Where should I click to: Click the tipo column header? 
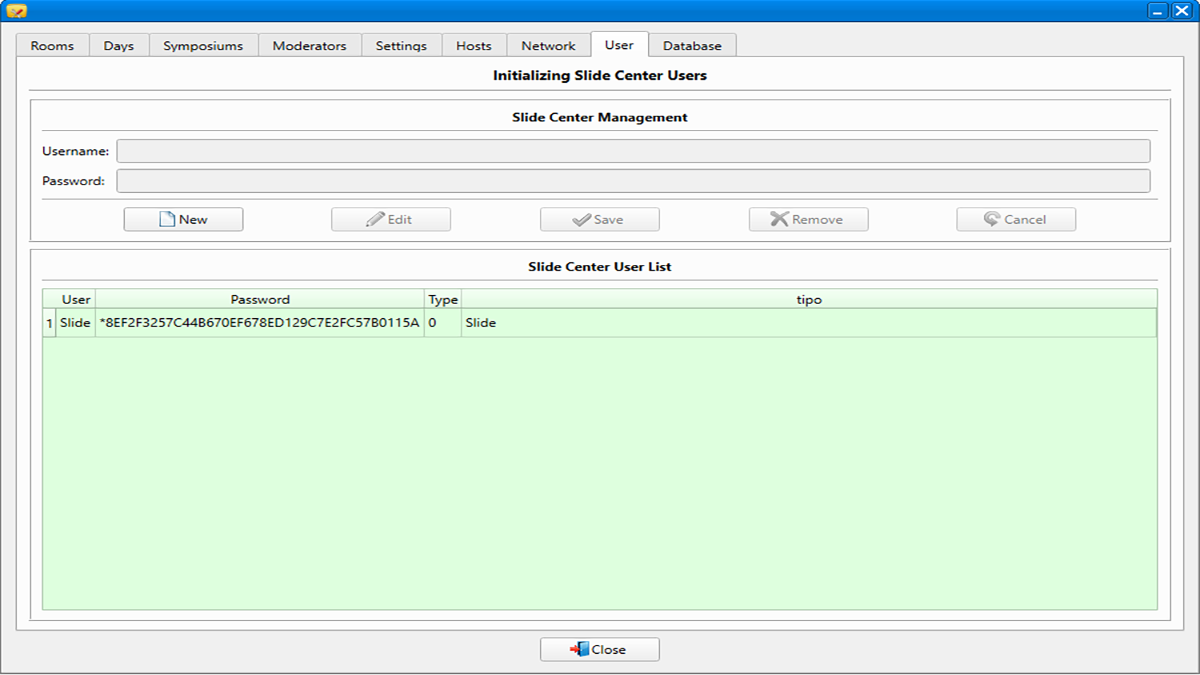(809, 299)
